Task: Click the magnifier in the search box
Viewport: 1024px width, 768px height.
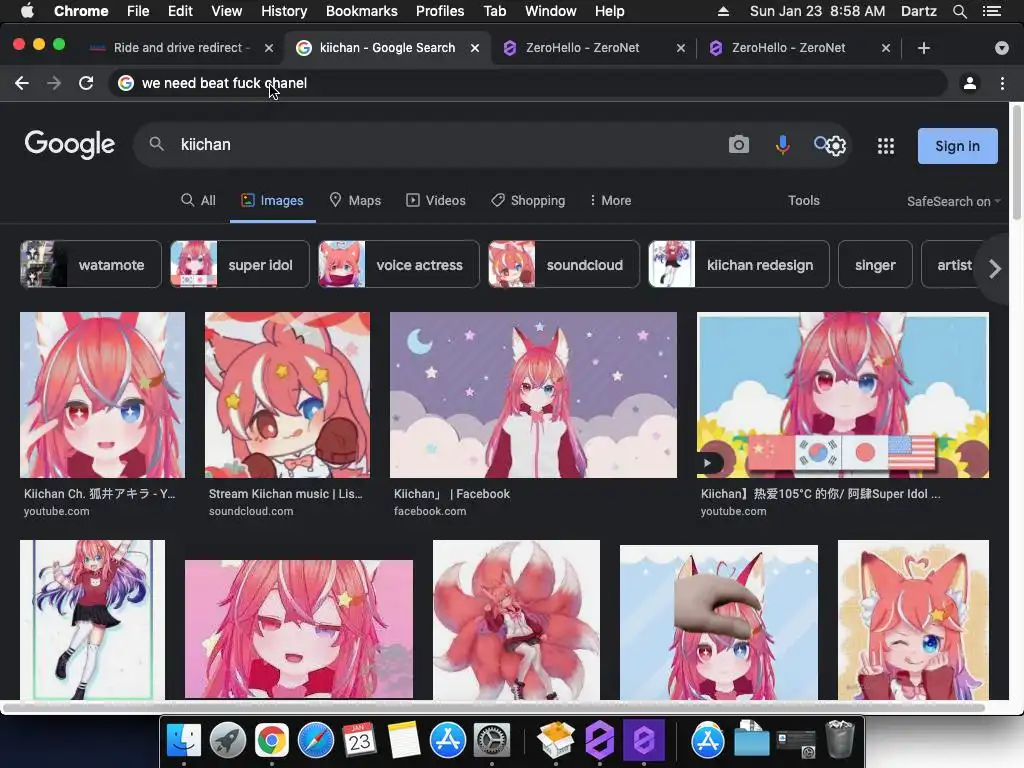Action: pos(156,144)
